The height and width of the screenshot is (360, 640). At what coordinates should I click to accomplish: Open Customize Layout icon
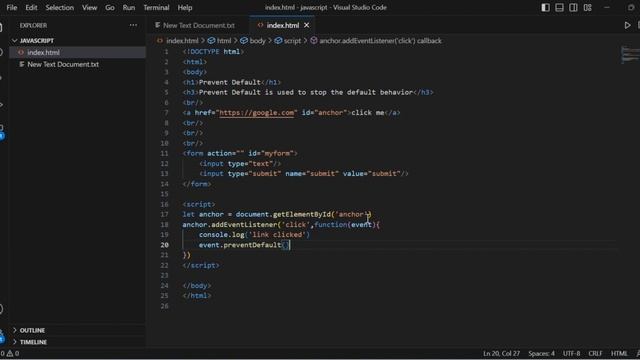(587, 7)
